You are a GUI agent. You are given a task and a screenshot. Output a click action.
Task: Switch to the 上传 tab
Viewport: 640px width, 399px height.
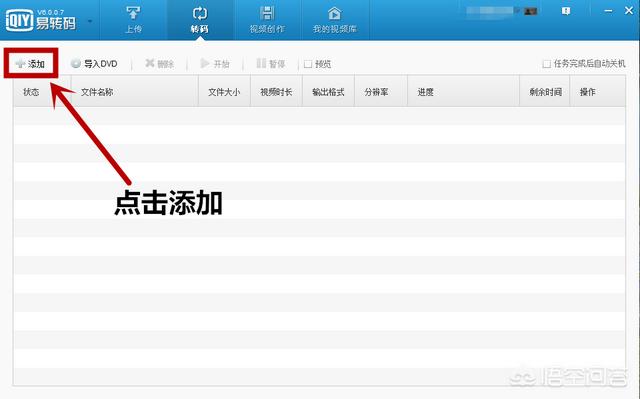click(133, 20)
